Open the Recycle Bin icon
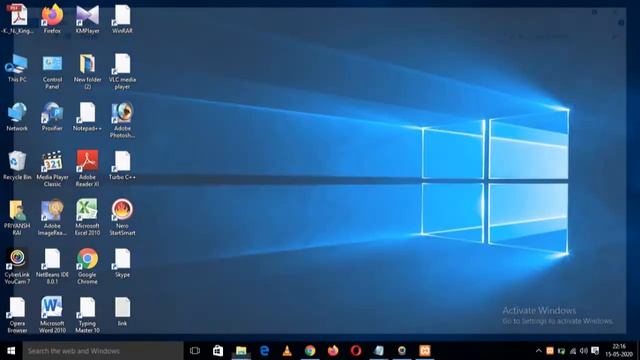640x360 pixels. click(17, 165)
